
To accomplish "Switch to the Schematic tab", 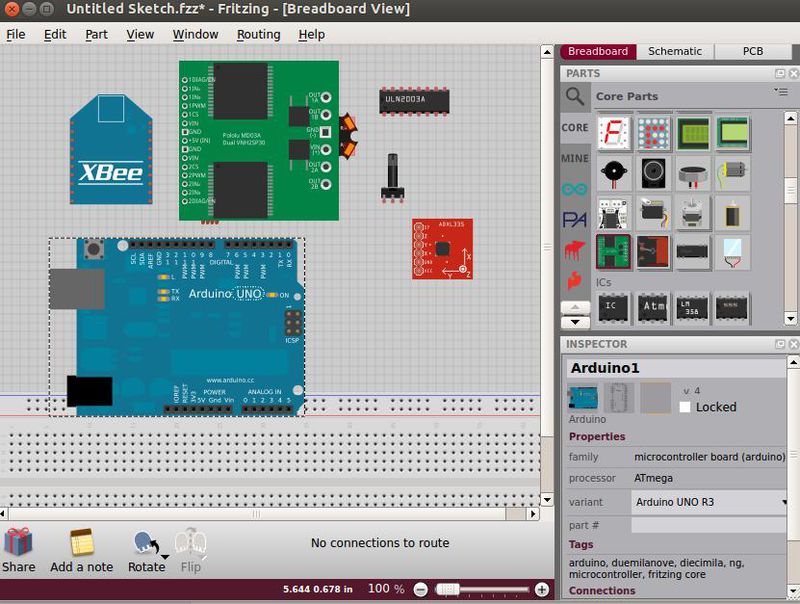I will tap(675, 51).
